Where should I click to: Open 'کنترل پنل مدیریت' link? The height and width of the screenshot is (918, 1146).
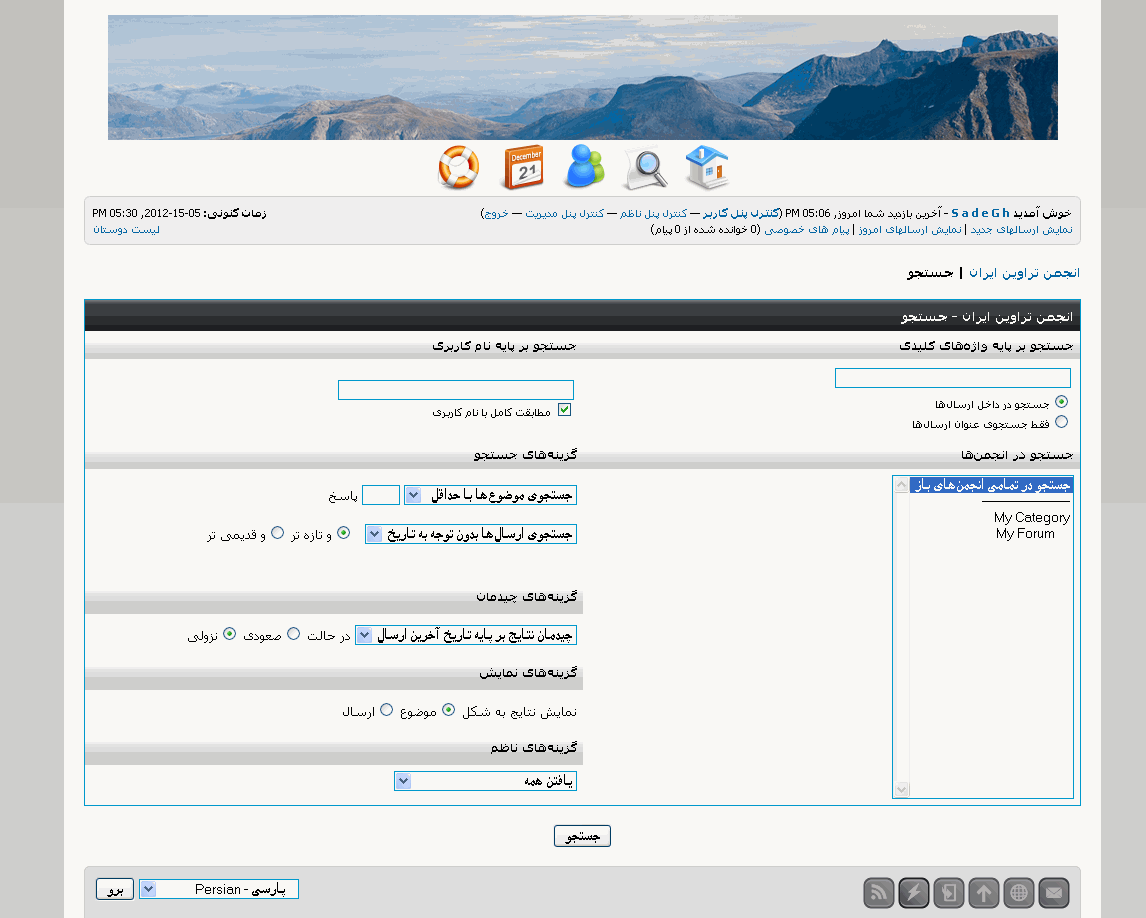pos(564,213)
